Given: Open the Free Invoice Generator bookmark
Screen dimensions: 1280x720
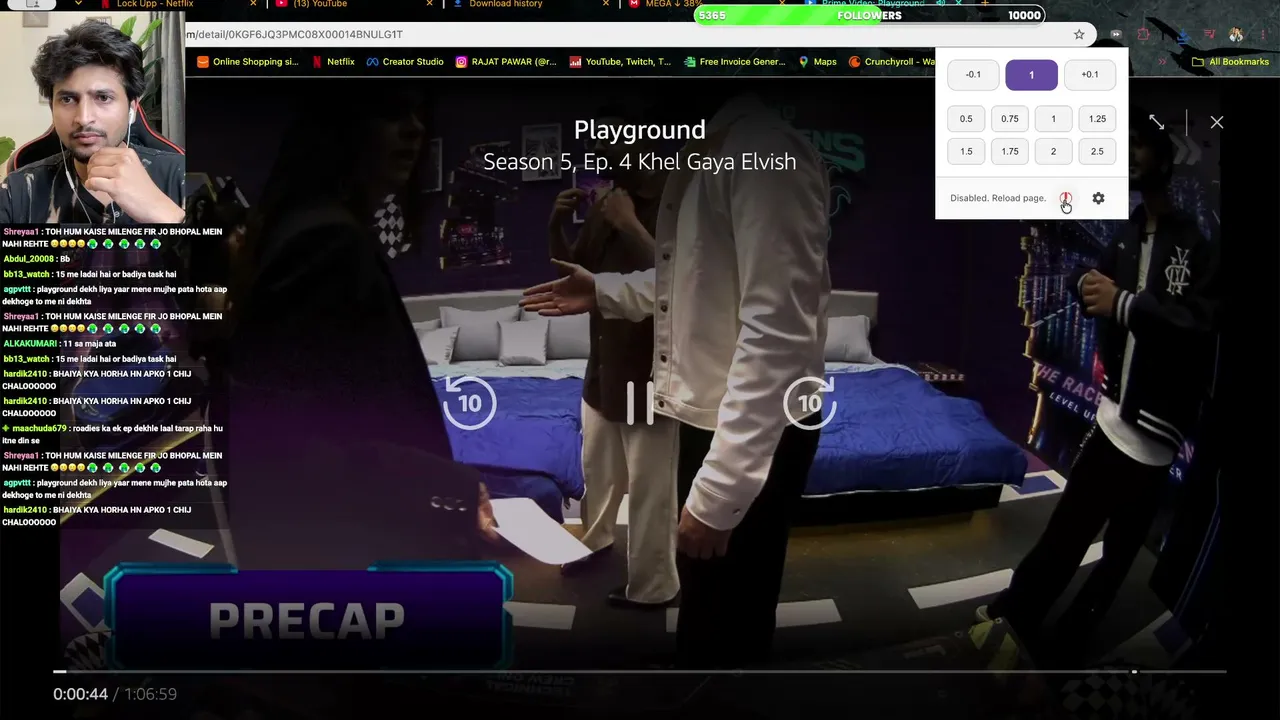Looking at the screenshot, I should tap(735, 62).
